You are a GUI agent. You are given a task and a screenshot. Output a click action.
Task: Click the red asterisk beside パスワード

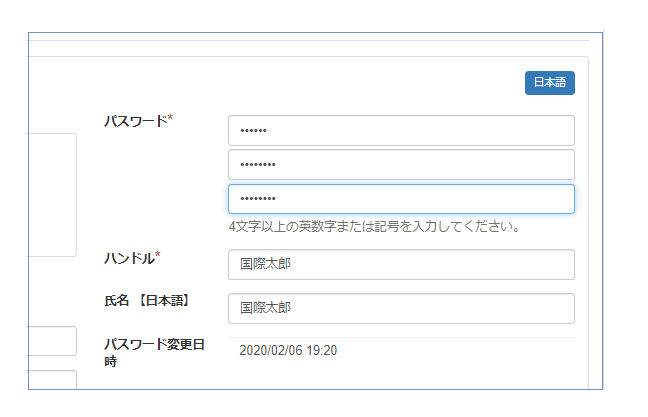click(x=170, y=119)
